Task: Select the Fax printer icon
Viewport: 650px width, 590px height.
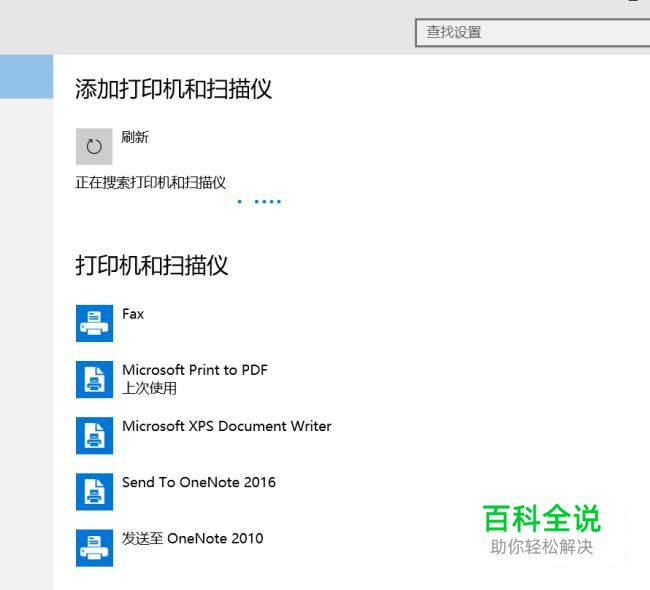Action: [95, 323]
